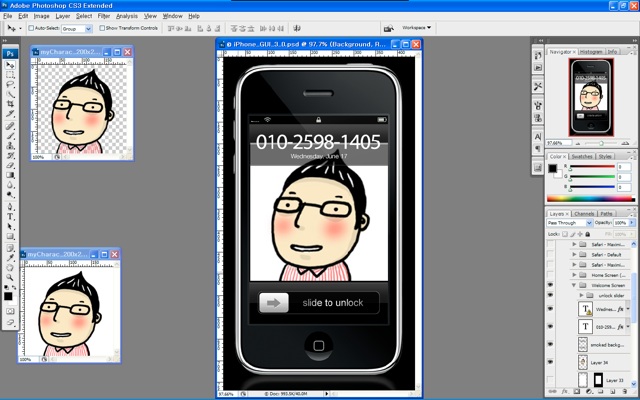Open the Pass Through blend mode dropdown
Screen dimensions: 640x400
coord(569,223)
